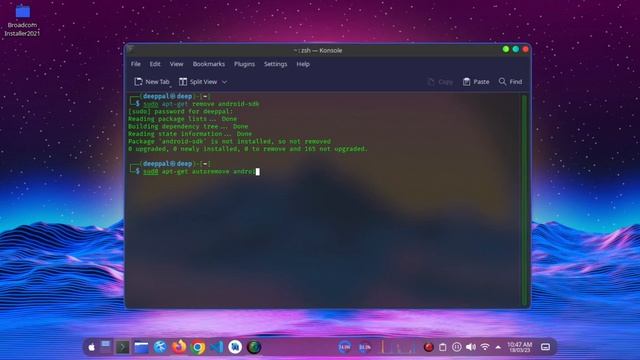The image size is (640, 360).
Task: Click the show desktop icon at dock end
Action: [545, 347]
